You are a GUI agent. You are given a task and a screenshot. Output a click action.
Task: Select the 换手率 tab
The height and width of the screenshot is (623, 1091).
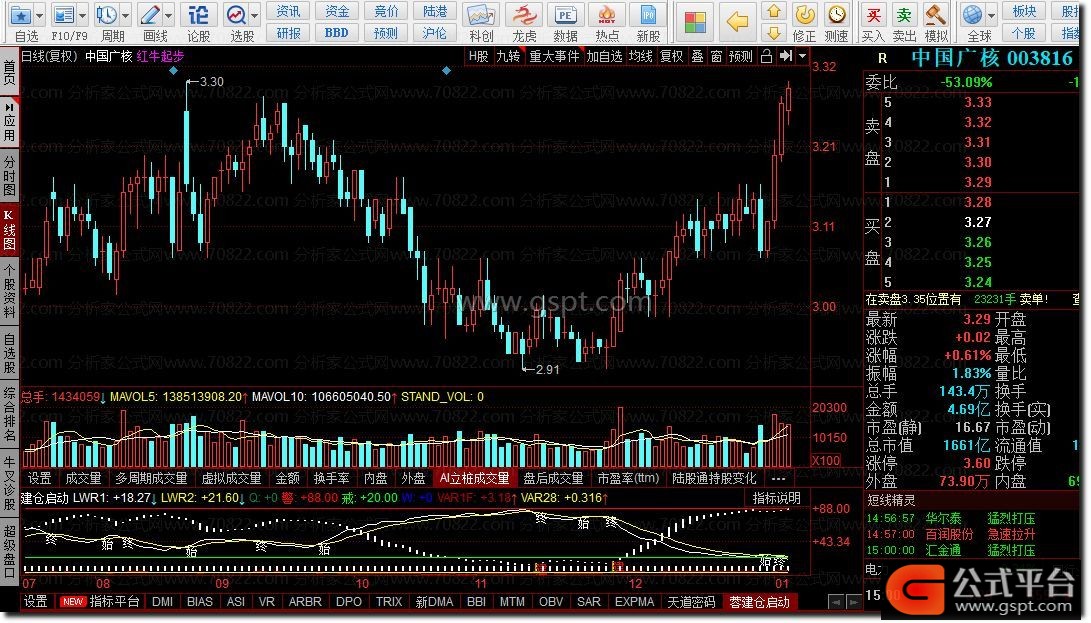coord(331,478)
